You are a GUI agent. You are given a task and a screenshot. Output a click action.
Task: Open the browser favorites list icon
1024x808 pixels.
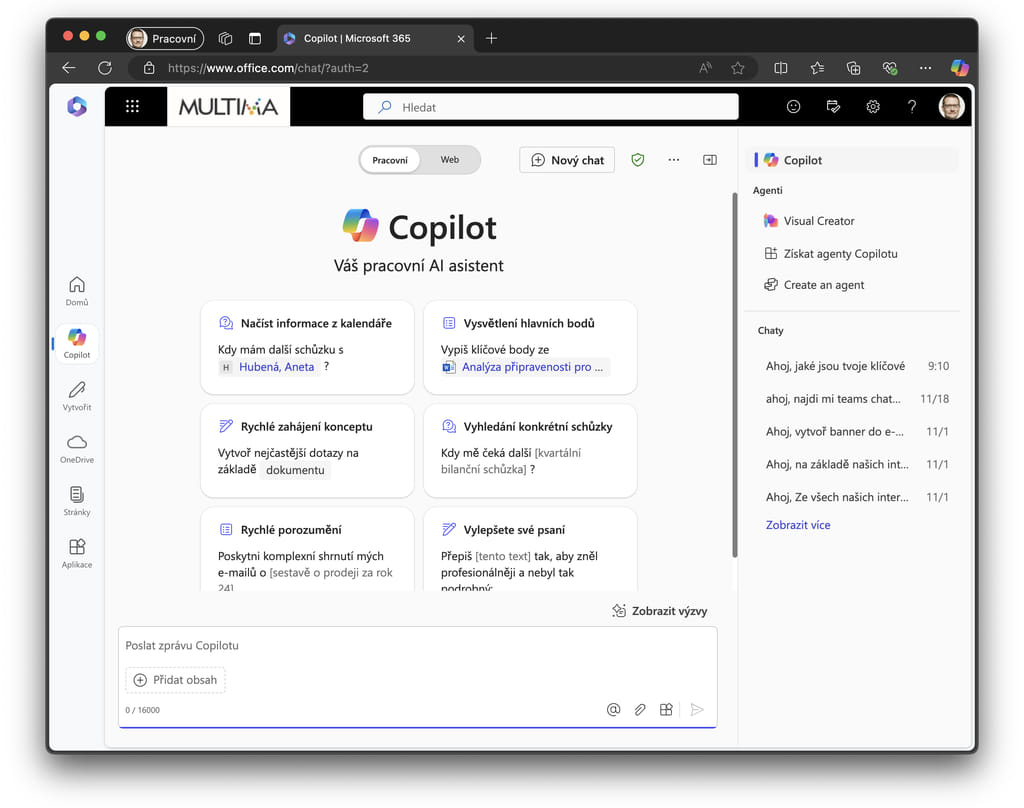click(817, 68)
